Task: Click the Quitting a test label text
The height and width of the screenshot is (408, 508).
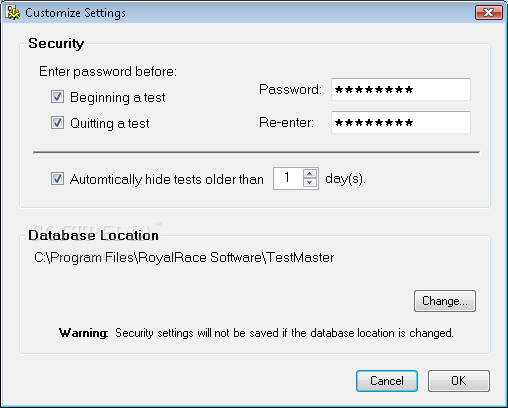Action: tap(110, 124)
